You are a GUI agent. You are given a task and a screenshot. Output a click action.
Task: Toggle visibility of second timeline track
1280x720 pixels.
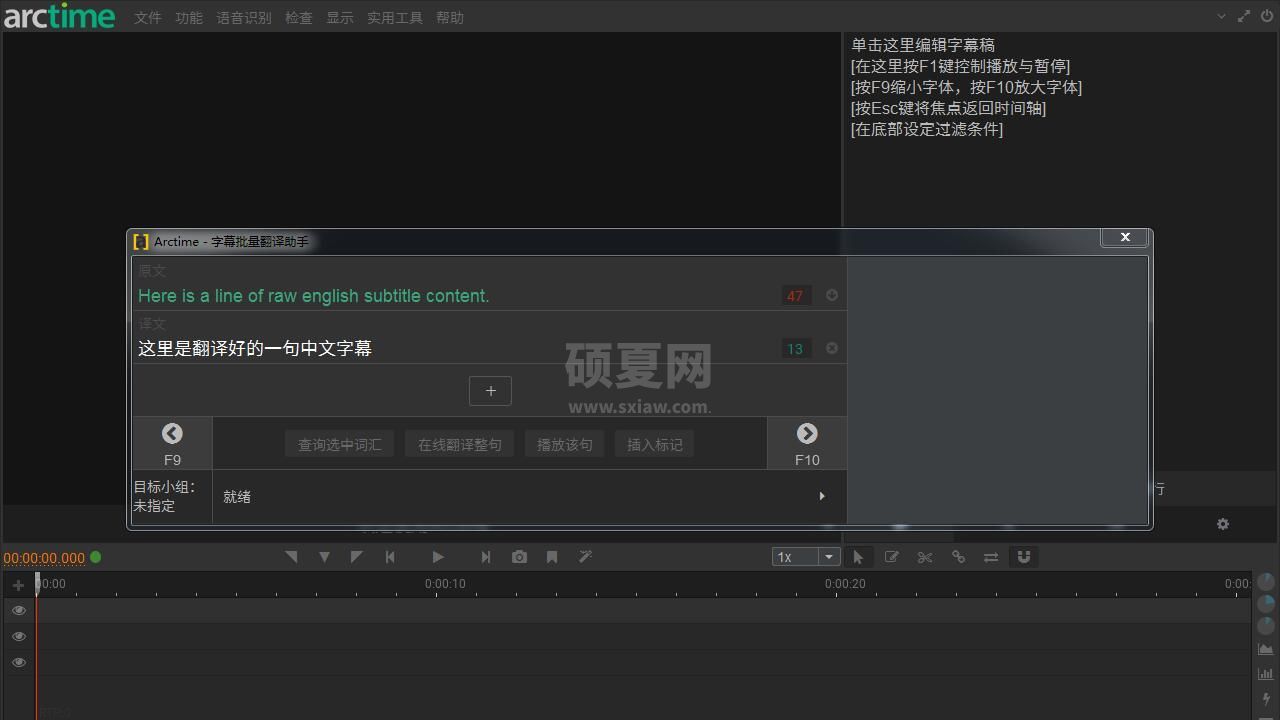click(19, 636)
